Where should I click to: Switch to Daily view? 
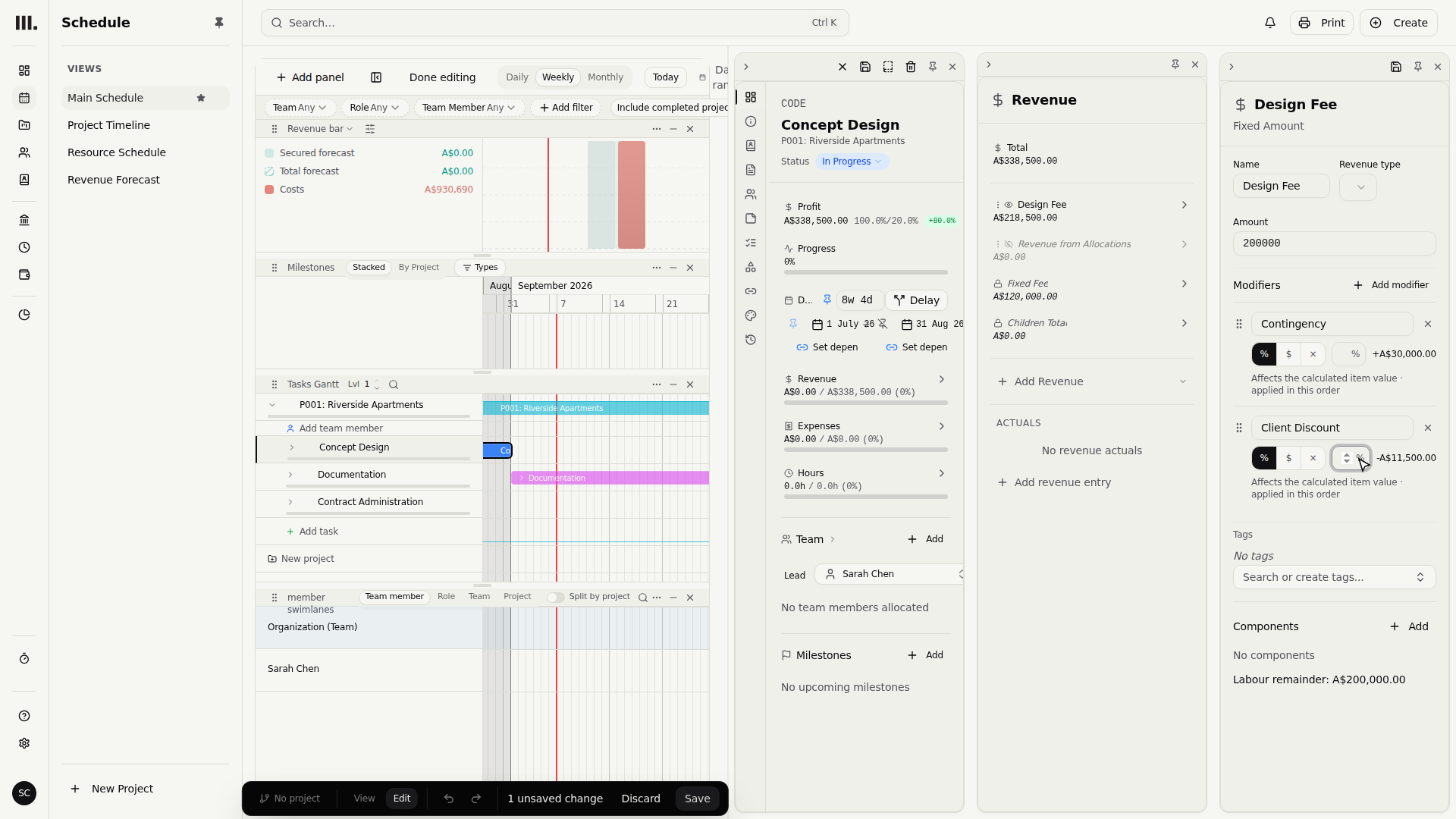(x=517, y=77)
